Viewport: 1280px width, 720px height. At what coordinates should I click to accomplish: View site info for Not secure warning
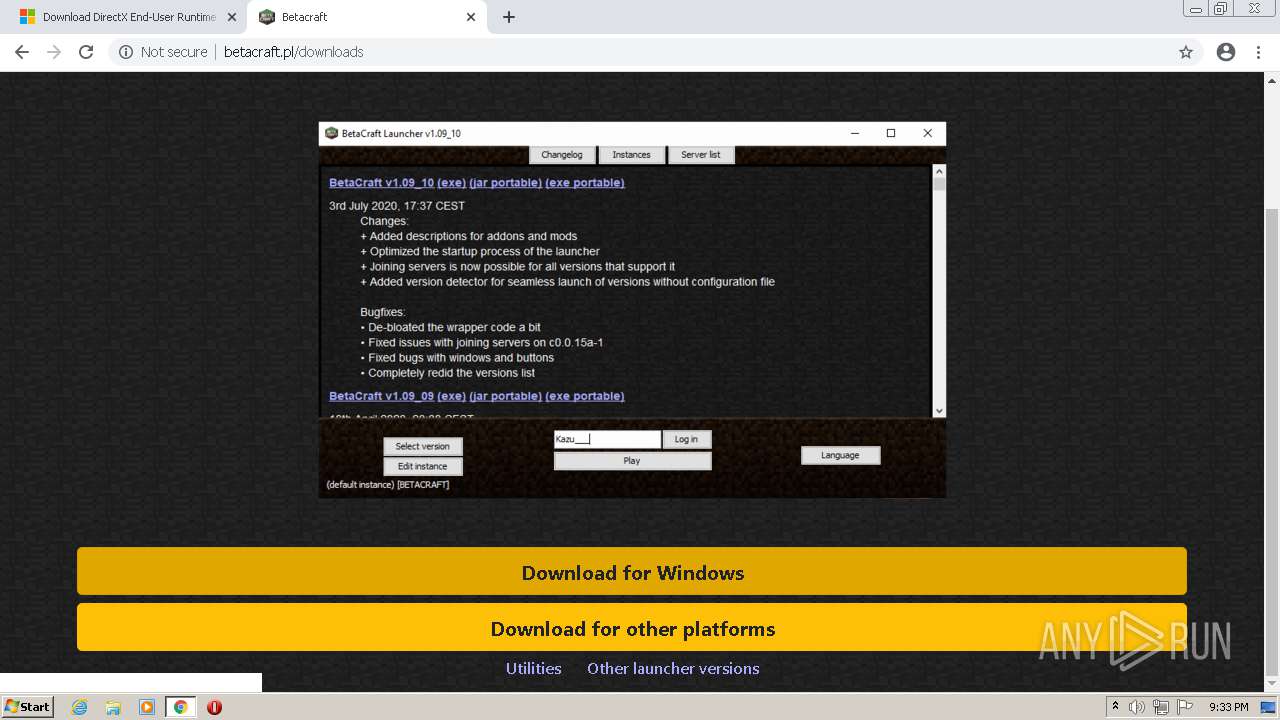(163, 52)
